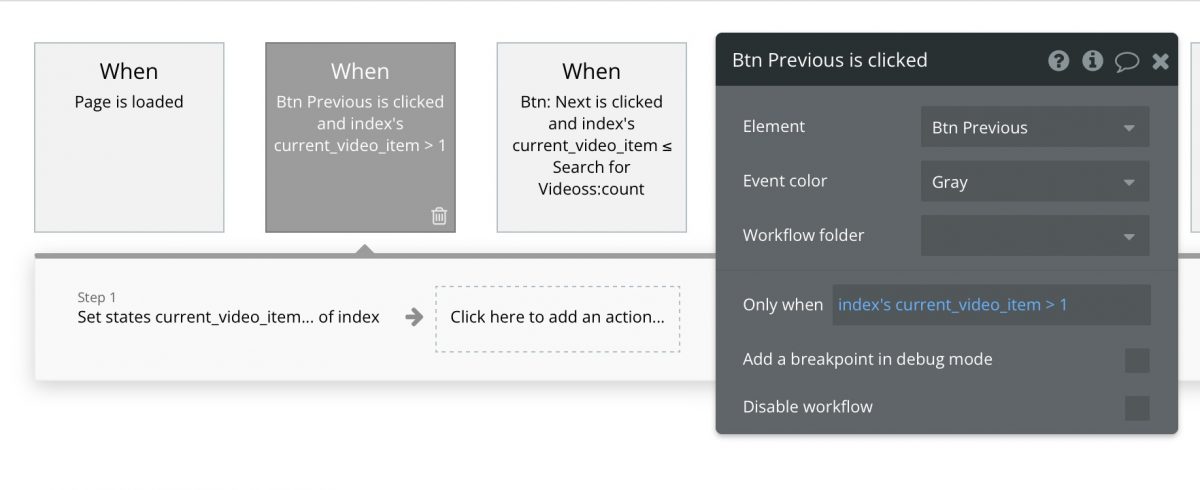Check the Disable workflow box
The width and height of the screenshot is (1200, 490).
point(1137,408)
